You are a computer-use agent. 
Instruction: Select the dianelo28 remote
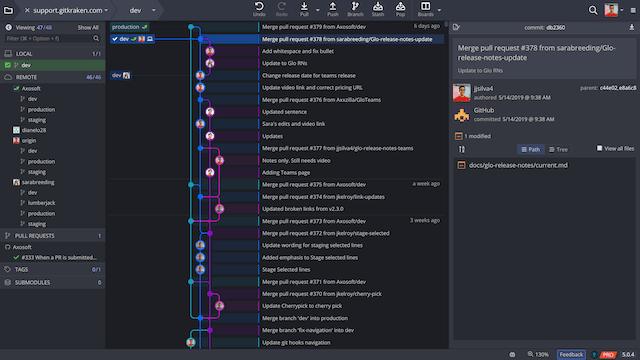pos(33,130)
